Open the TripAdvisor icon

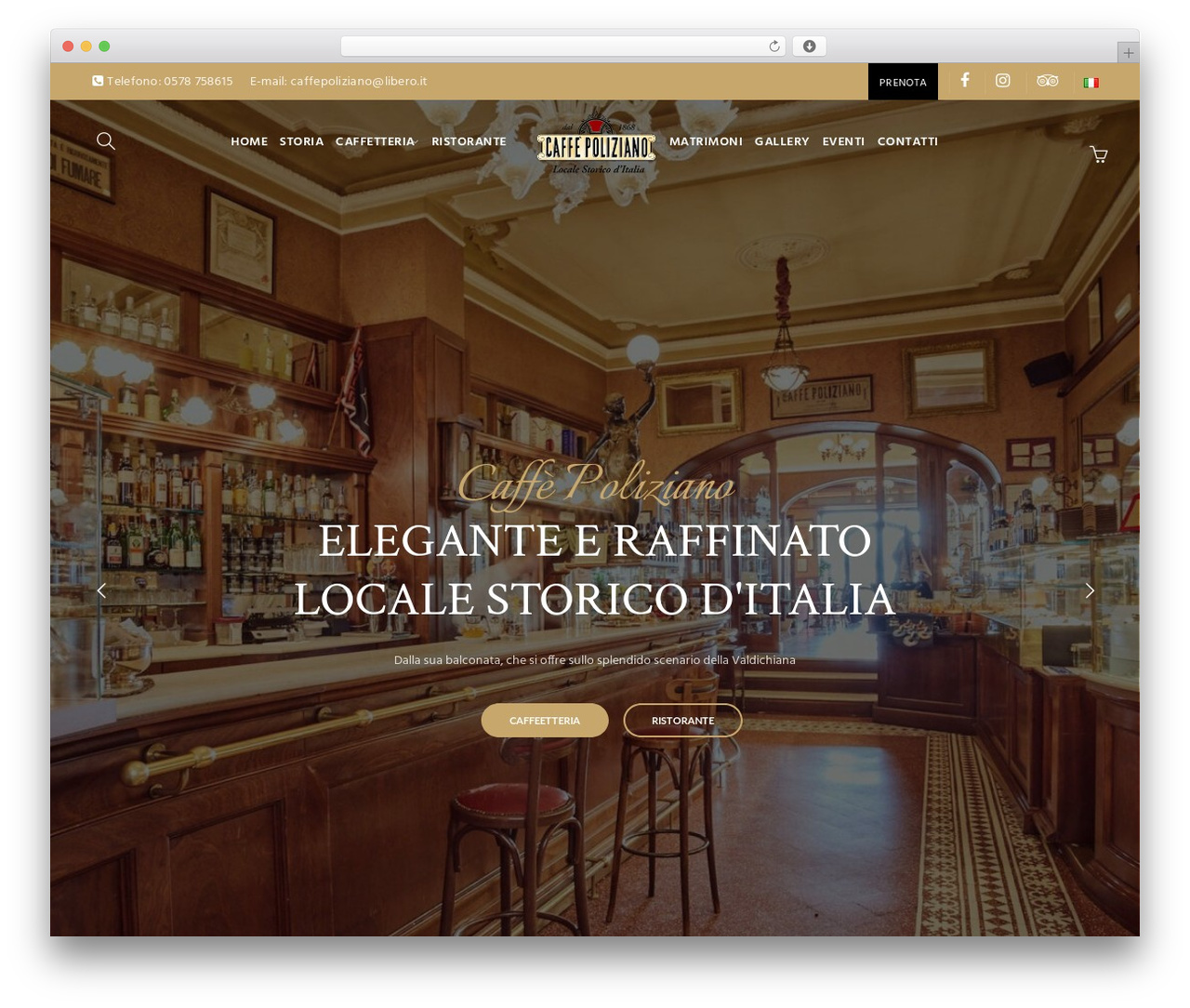(1048, 81)
